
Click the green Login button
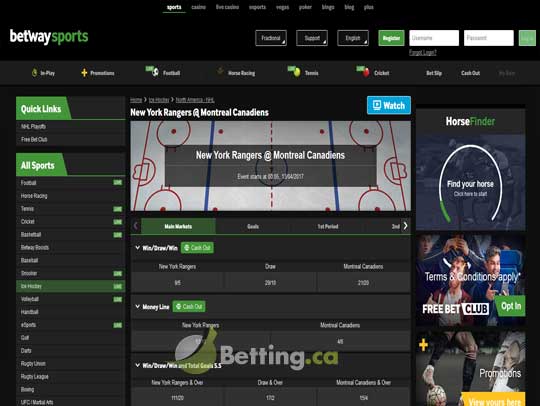[527, 38]
